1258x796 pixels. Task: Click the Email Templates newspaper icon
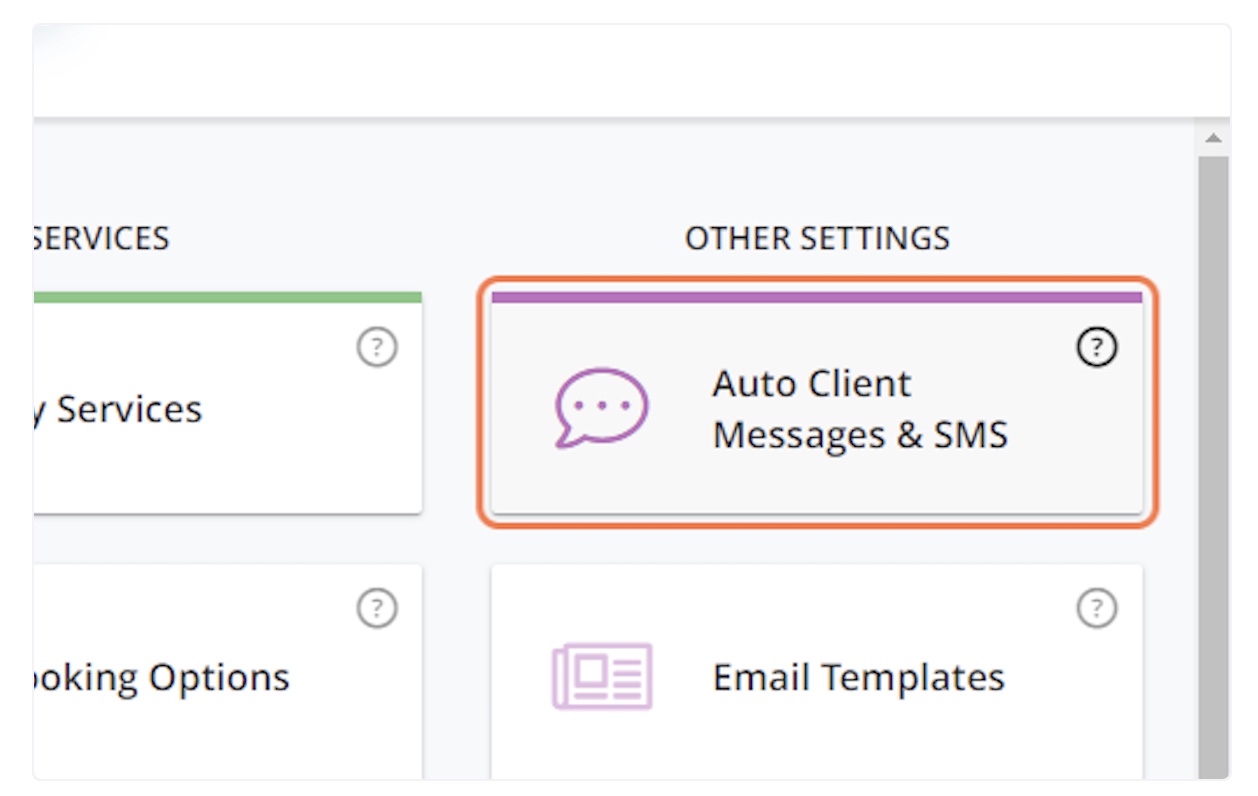point(601,676)
